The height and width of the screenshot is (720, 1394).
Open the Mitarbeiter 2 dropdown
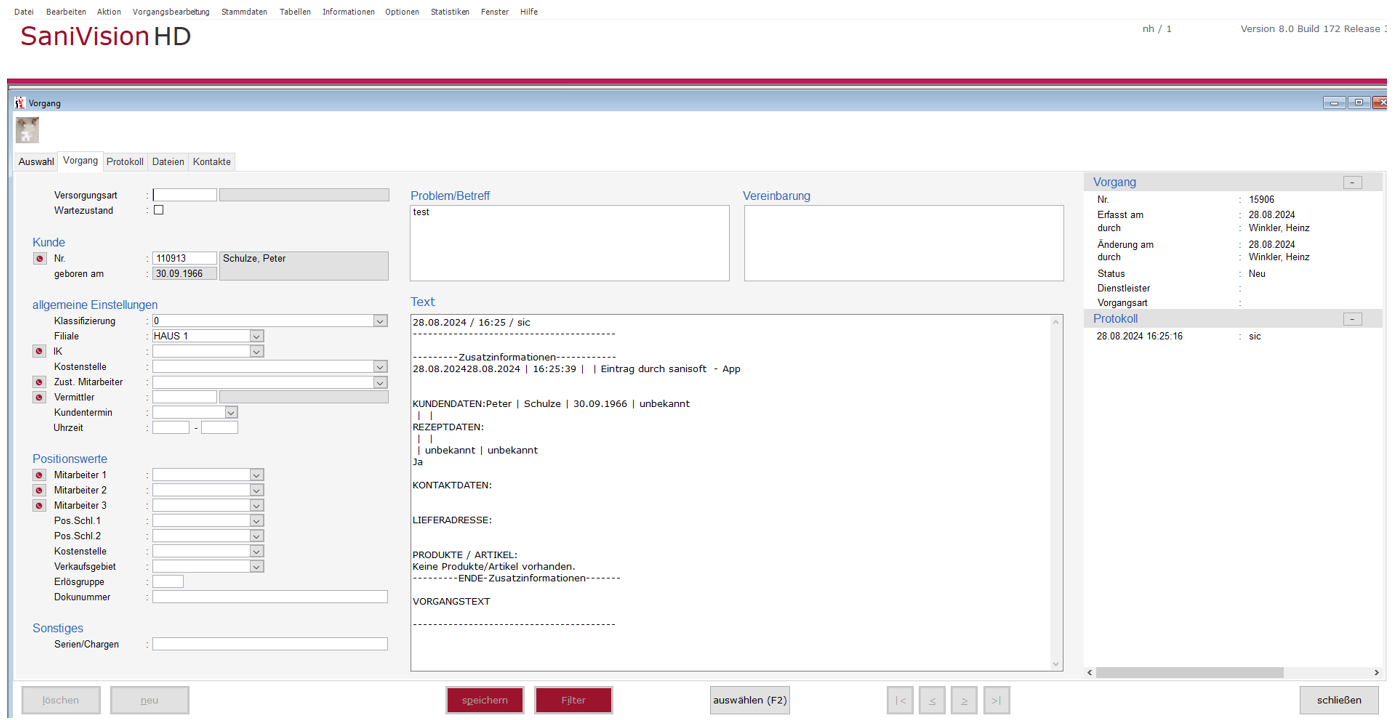pos(257,491)
